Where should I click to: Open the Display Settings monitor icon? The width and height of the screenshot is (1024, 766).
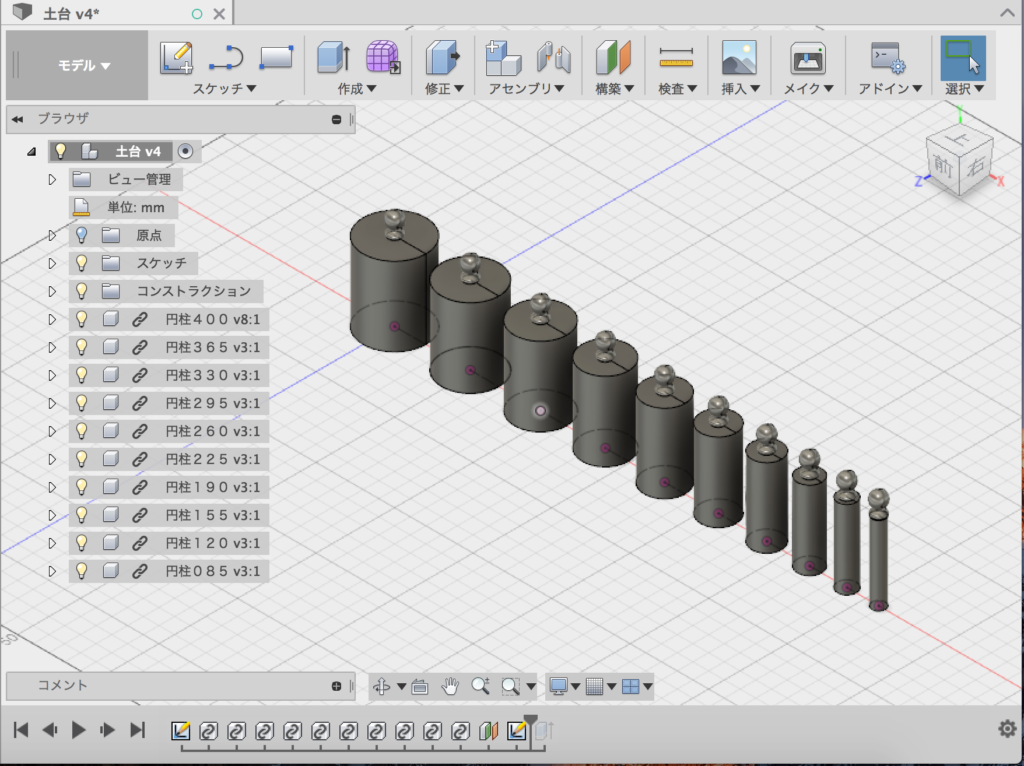[x=558, y=686]
